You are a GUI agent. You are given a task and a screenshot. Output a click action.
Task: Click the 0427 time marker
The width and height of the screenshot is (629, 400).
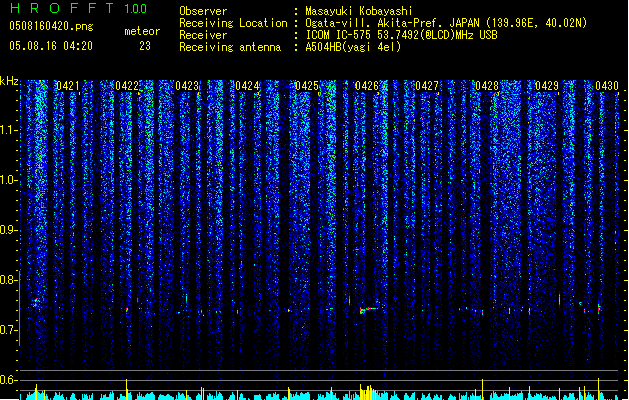[x=427, y=86]
